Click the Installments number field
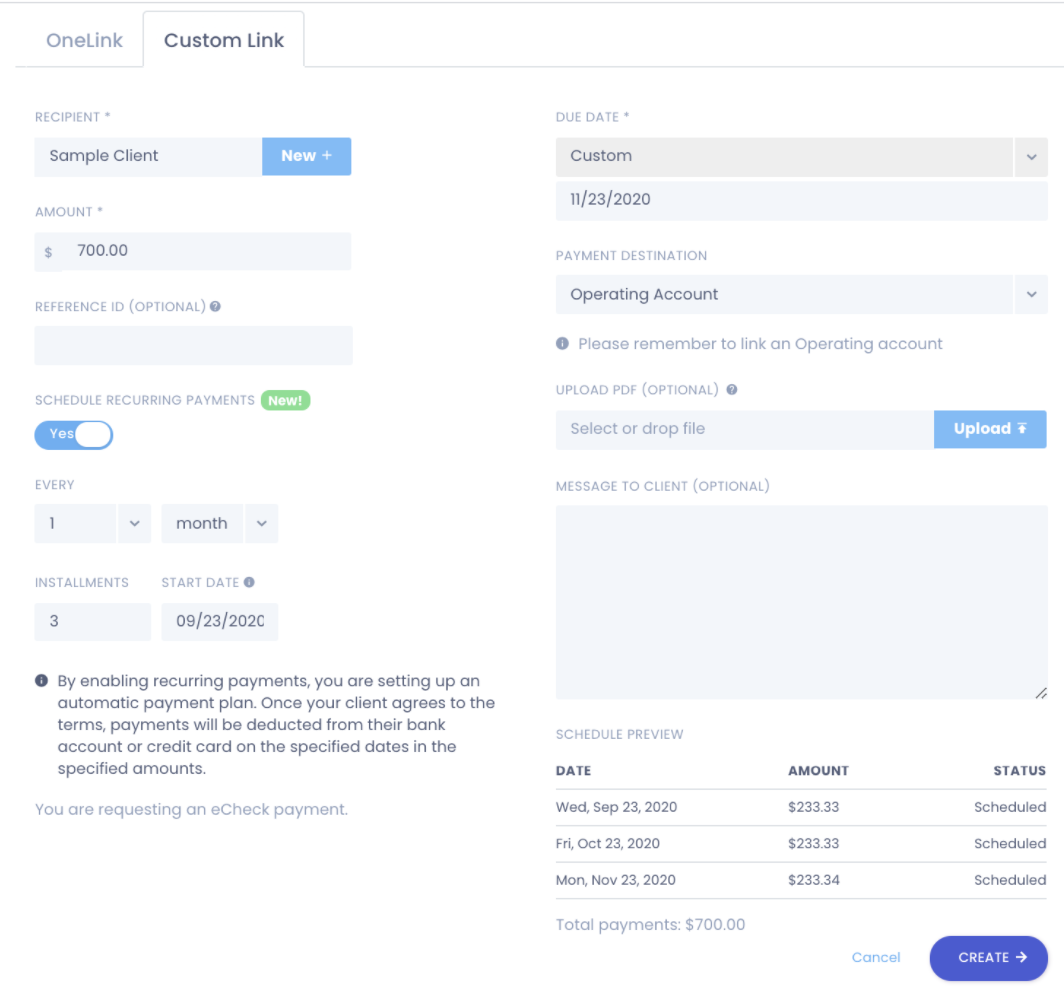Viewport: 1064px width, 992px height. [92, 621]
